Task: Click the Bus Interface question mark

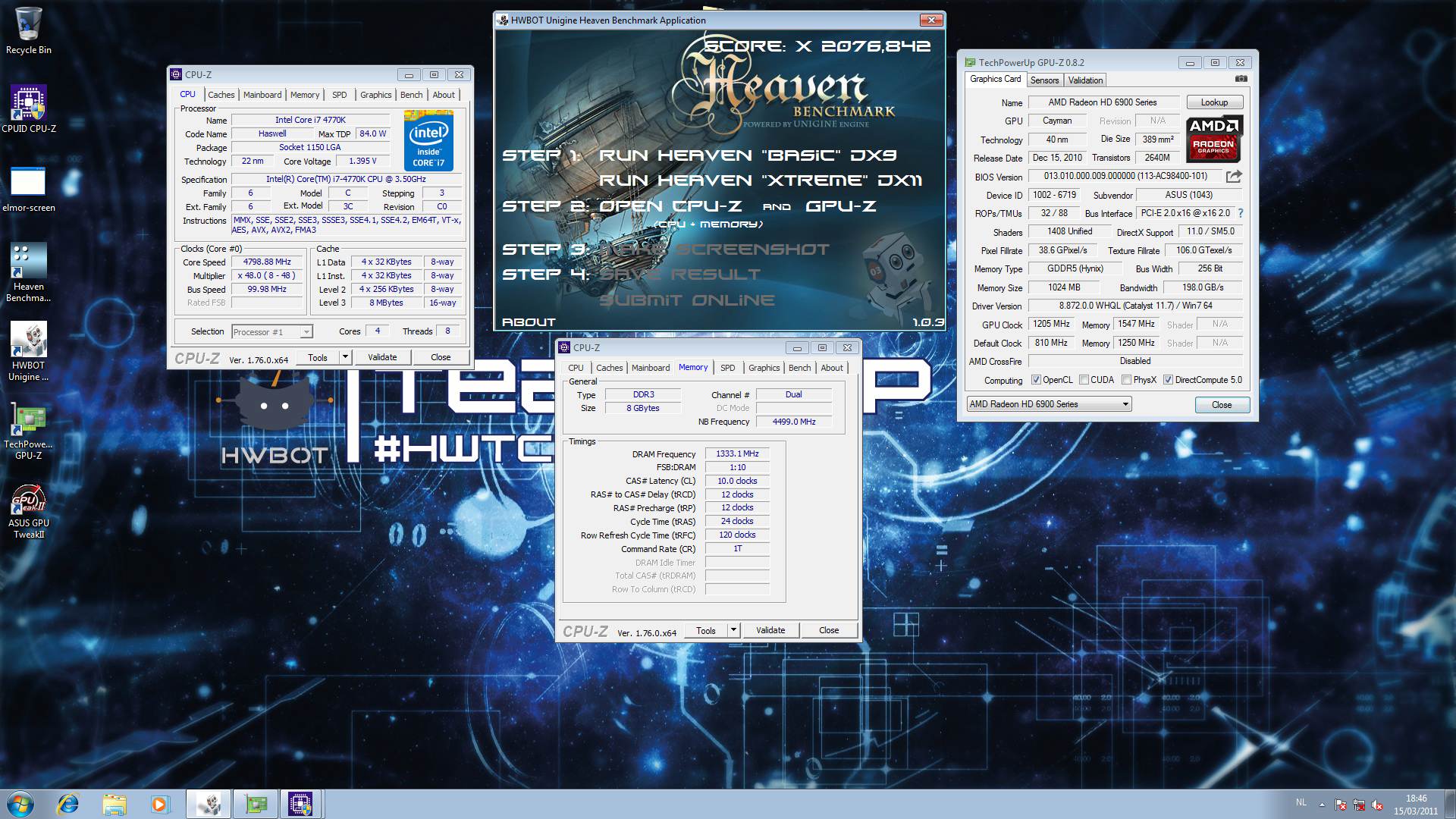Action: (1241, 213)
